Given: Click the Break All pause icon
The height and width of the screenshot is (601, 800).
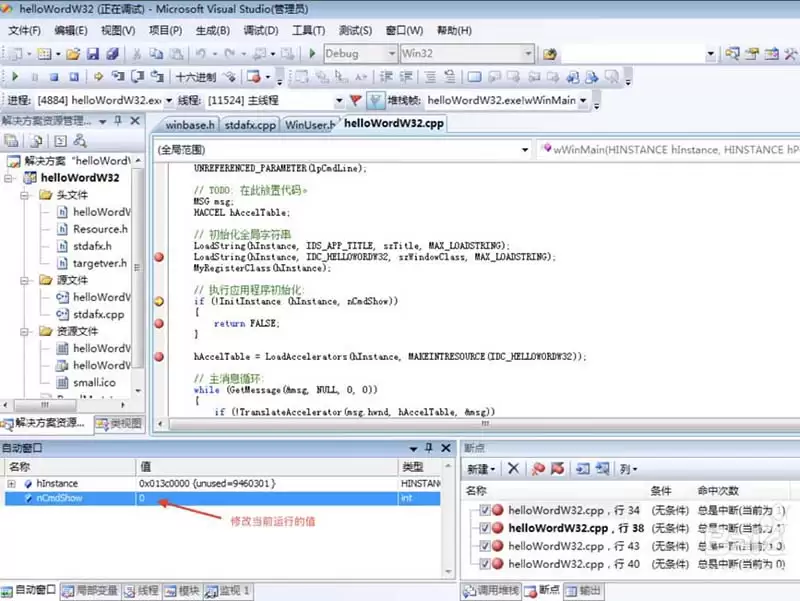Looking at the screenshot, I should pos(34,75).
